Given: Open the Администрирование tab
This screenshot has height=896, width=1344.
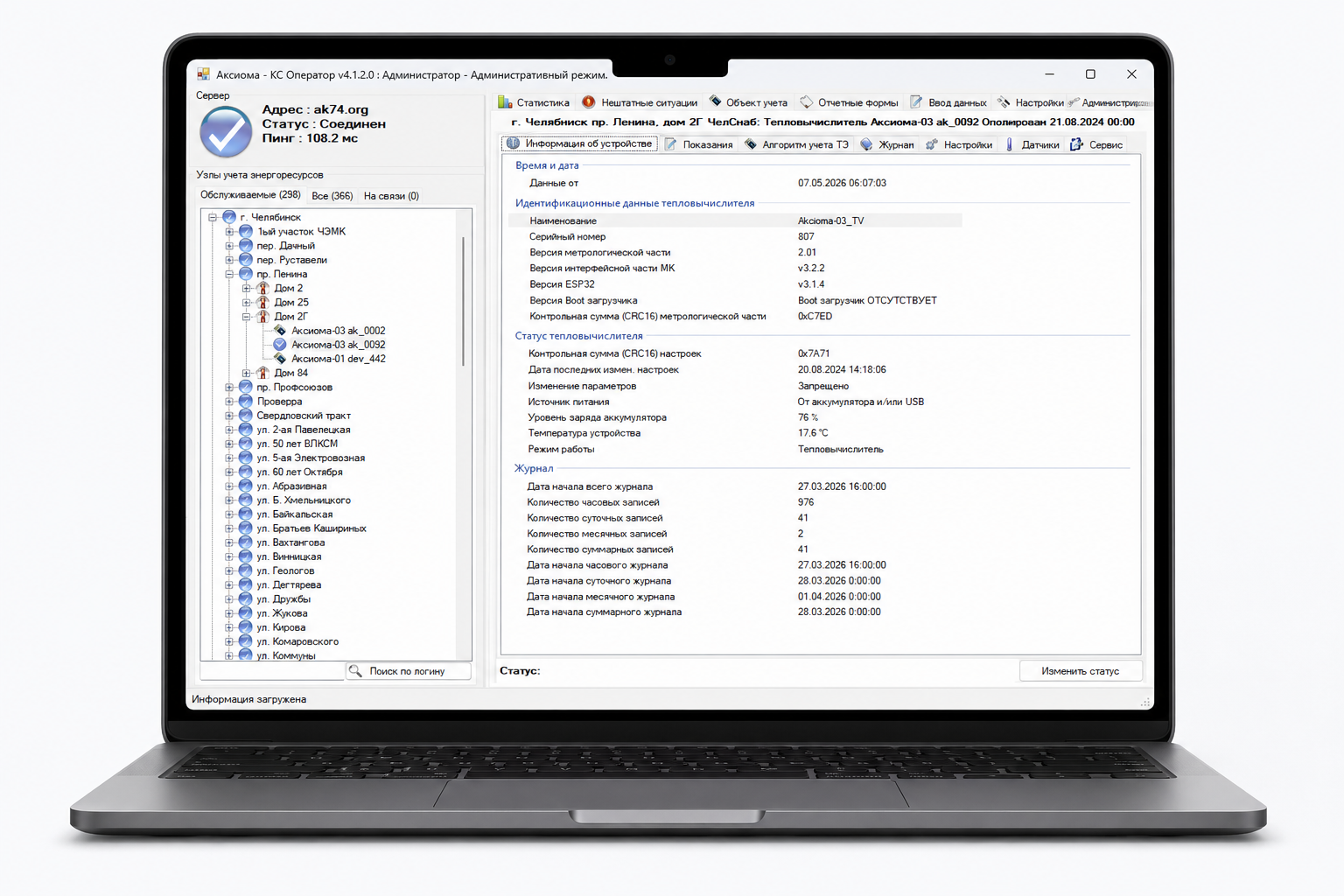Looking at the screenshot, I should tap(1109, 102).
